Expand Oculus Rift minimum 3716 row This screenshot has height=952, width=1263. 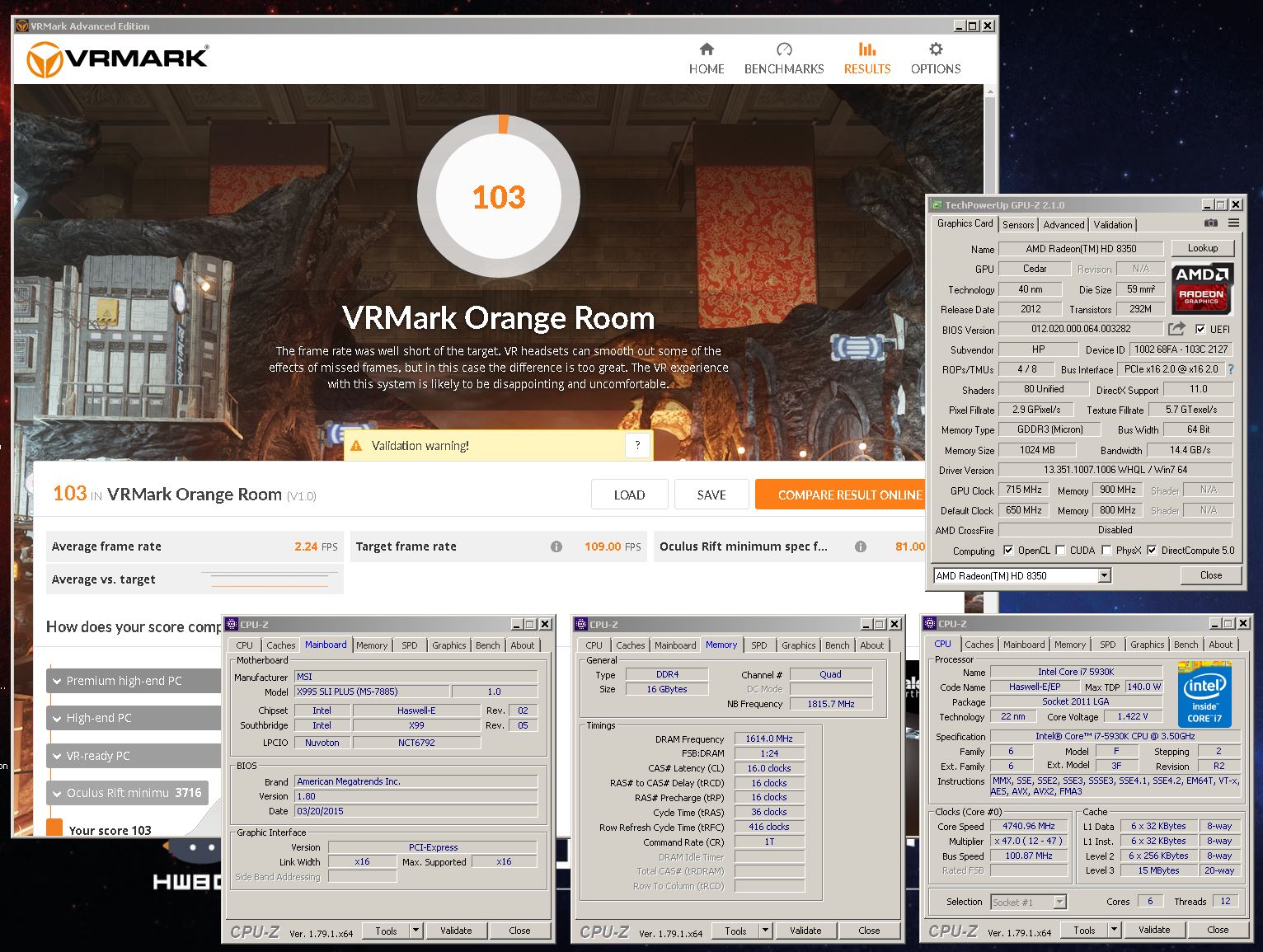coord(127,793)
